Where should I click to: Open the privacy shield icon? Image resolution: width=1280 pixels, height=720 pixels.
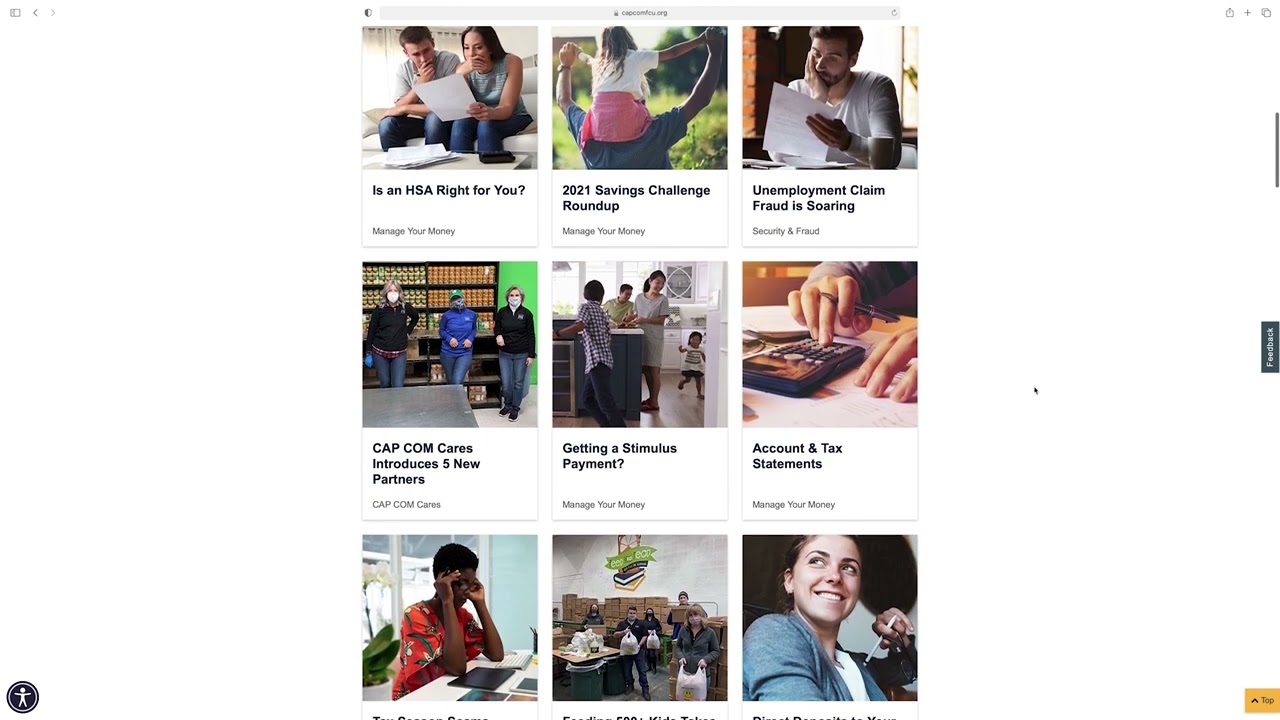pyautogui.click(x=368, y=13)
